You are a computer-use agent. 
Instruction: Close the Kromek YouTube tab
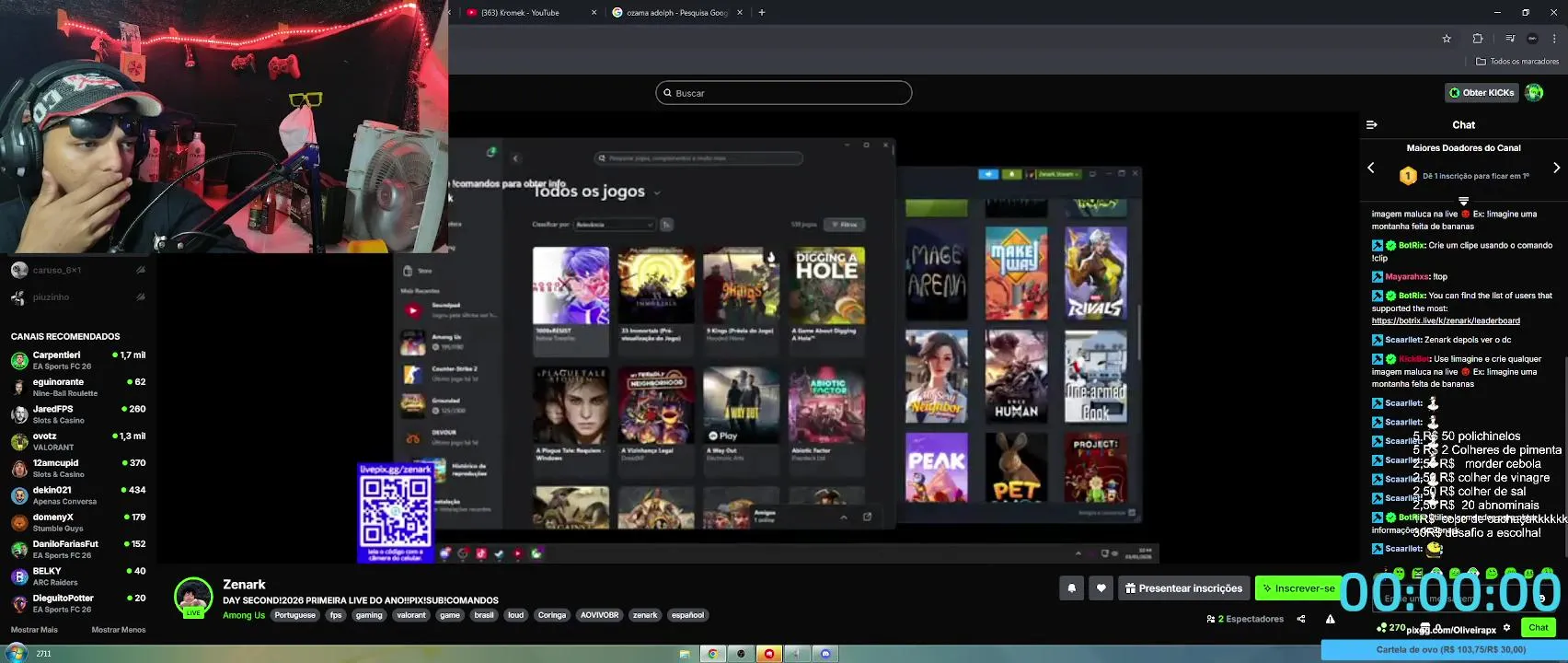coord(594,13)
